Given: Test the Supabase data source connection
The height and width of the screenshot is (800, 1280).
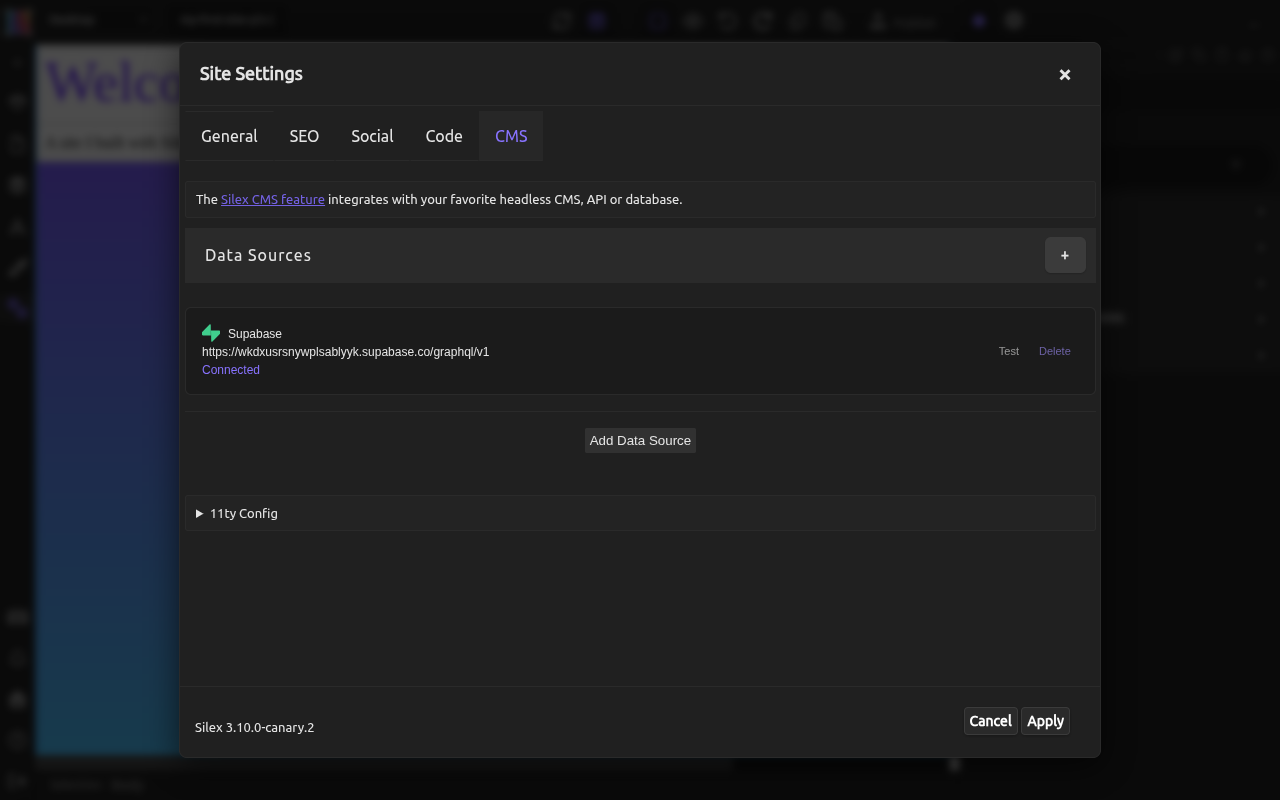Looking at the screenshot, I should (1009, 351).
